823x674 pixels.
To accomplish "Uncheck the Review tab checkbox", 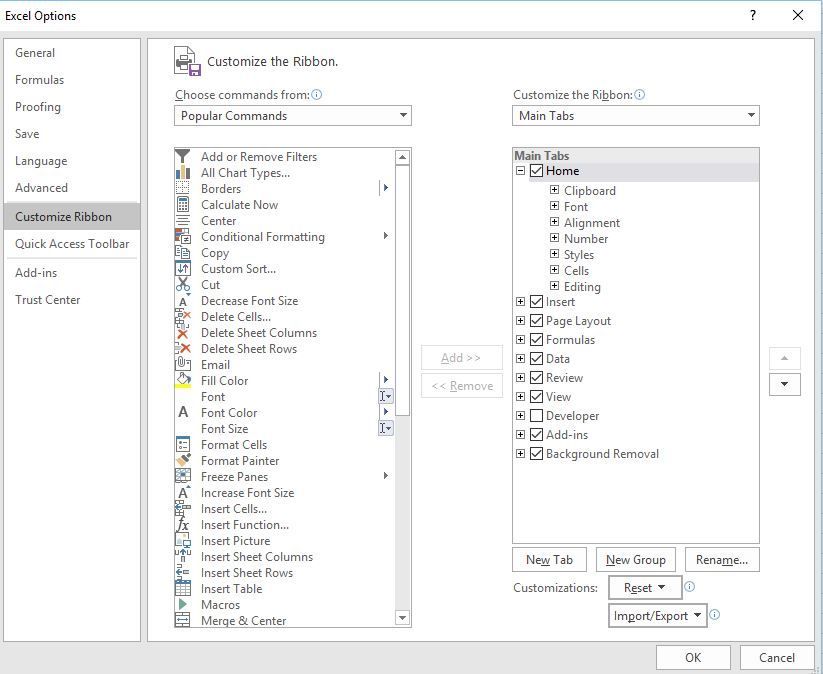I will point(536,377).
